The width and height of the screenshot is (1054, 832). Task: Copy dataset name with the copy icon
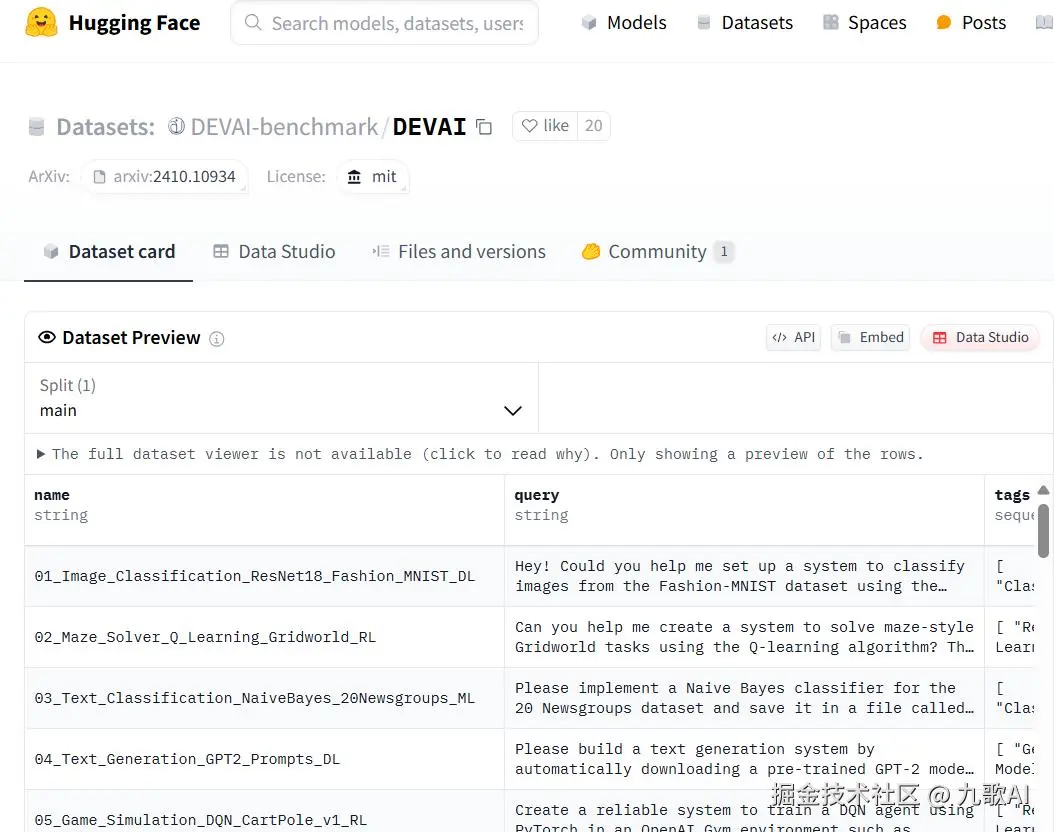pyautogui.click(x=484, y=126)
